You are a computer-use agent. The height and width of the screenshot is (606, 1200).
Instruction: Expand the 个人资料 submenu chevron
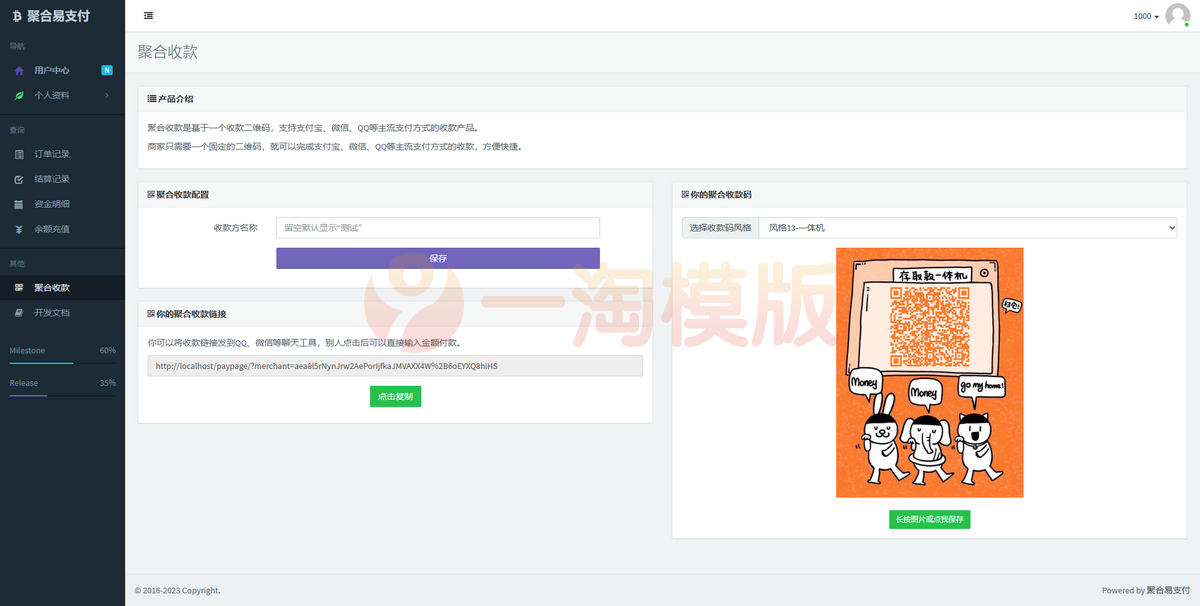(107, 96)
